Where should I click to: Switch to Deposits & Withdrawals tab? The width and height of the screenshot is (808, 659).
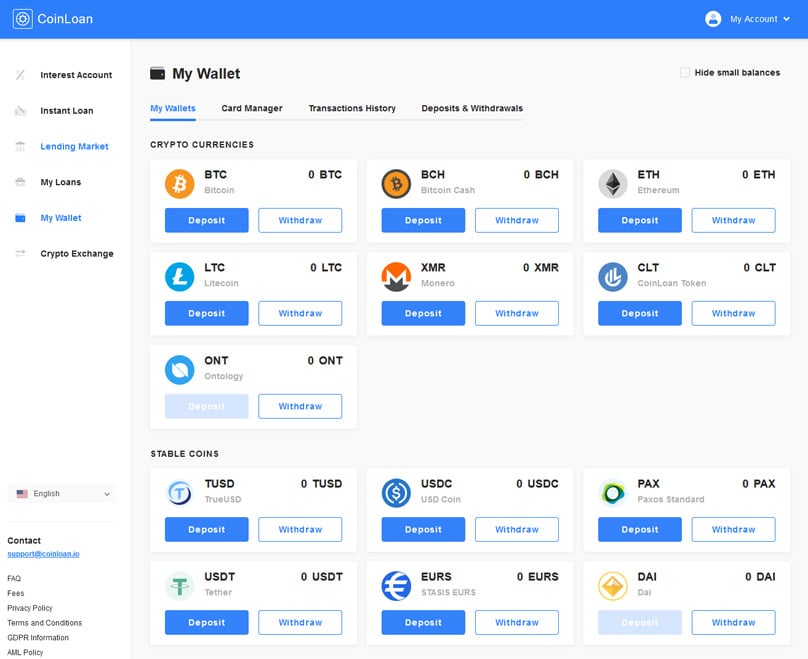pos(472,109)
